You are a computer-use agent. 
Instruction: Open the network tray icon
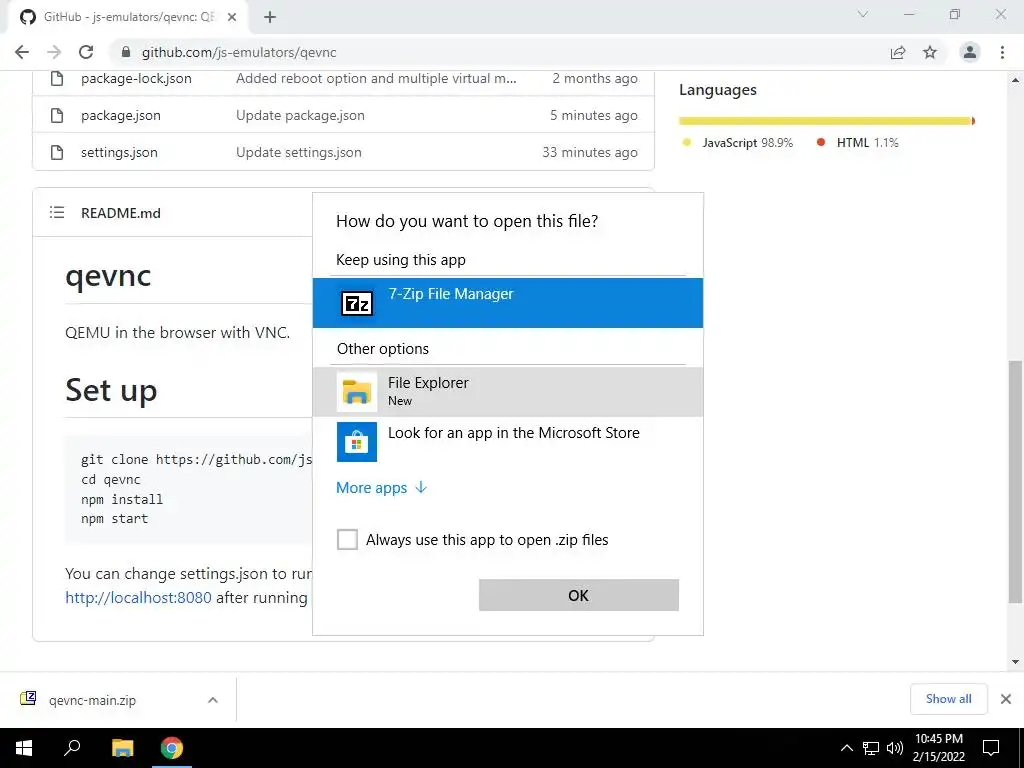[871, 748]
